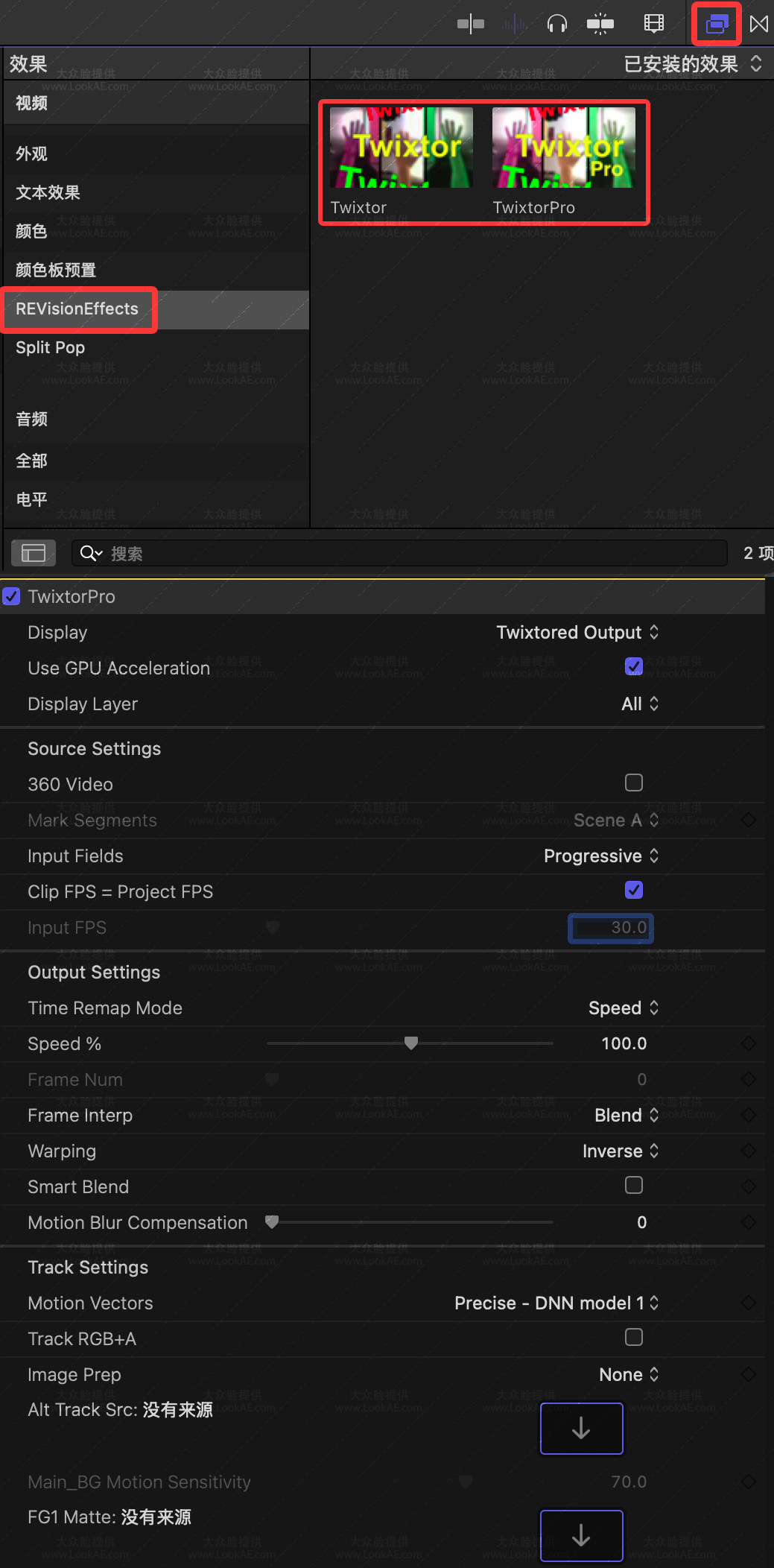Screen dimensions: 774x1568
Task: Select the 文本效果 effects category
Action: coord(155,192)
